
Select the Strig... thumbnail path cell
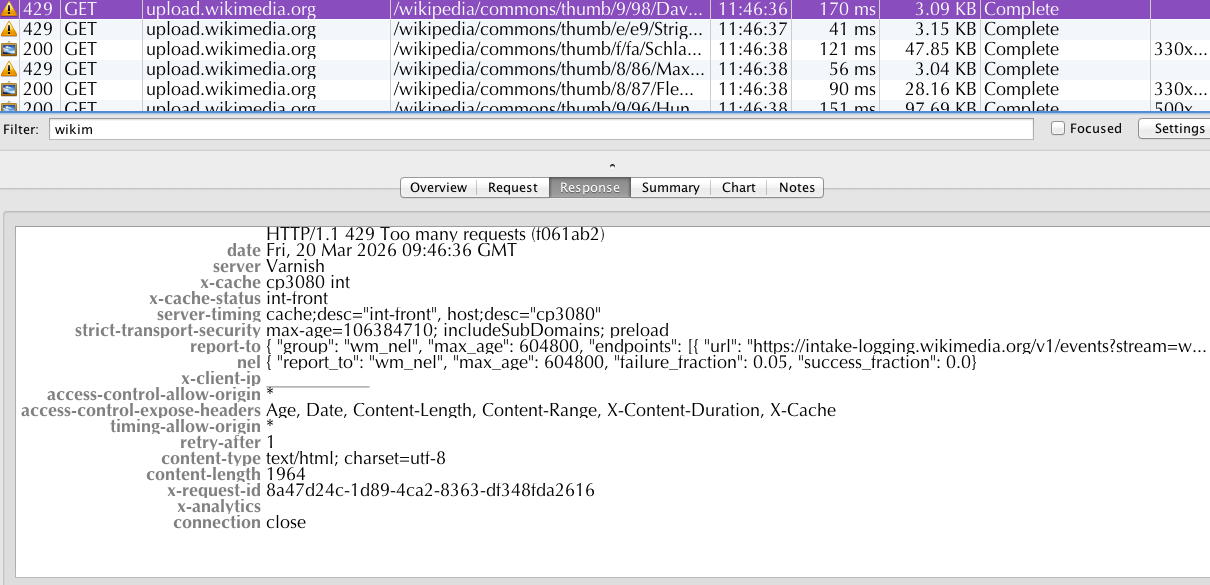(x=548, y=29)
